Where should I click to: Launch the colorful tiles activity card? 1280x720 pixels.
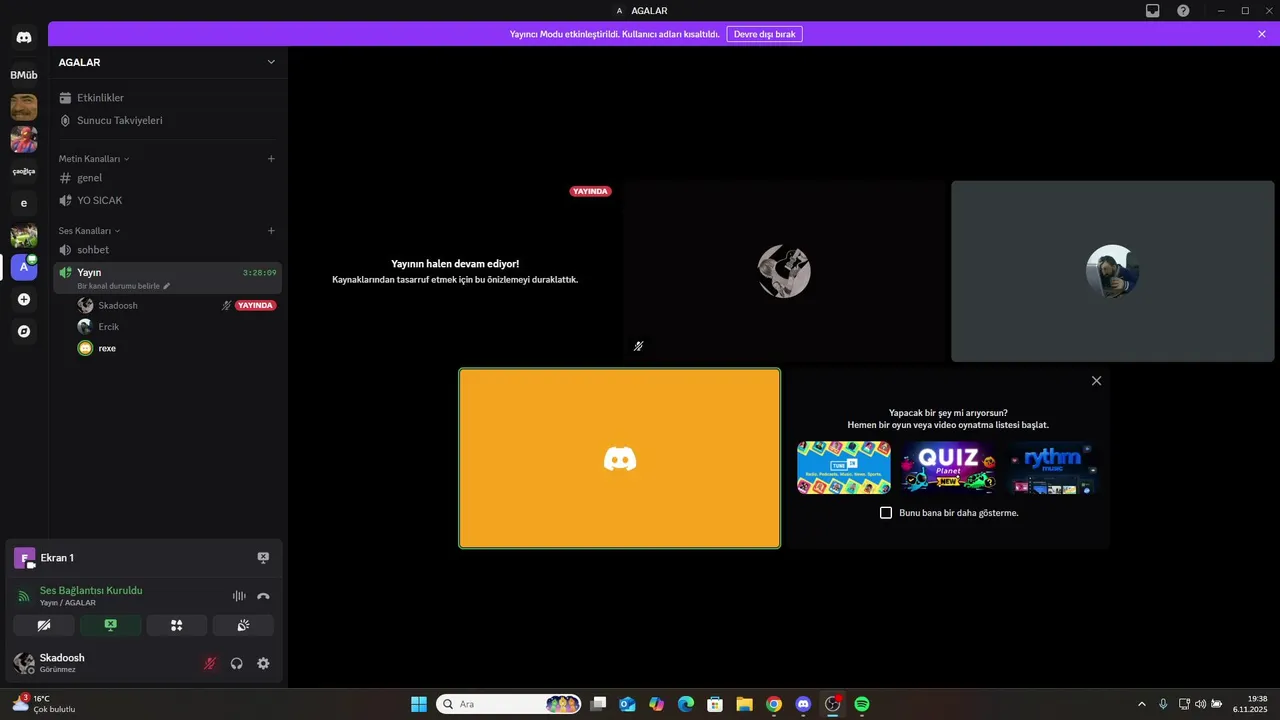(x=844, y=468)
